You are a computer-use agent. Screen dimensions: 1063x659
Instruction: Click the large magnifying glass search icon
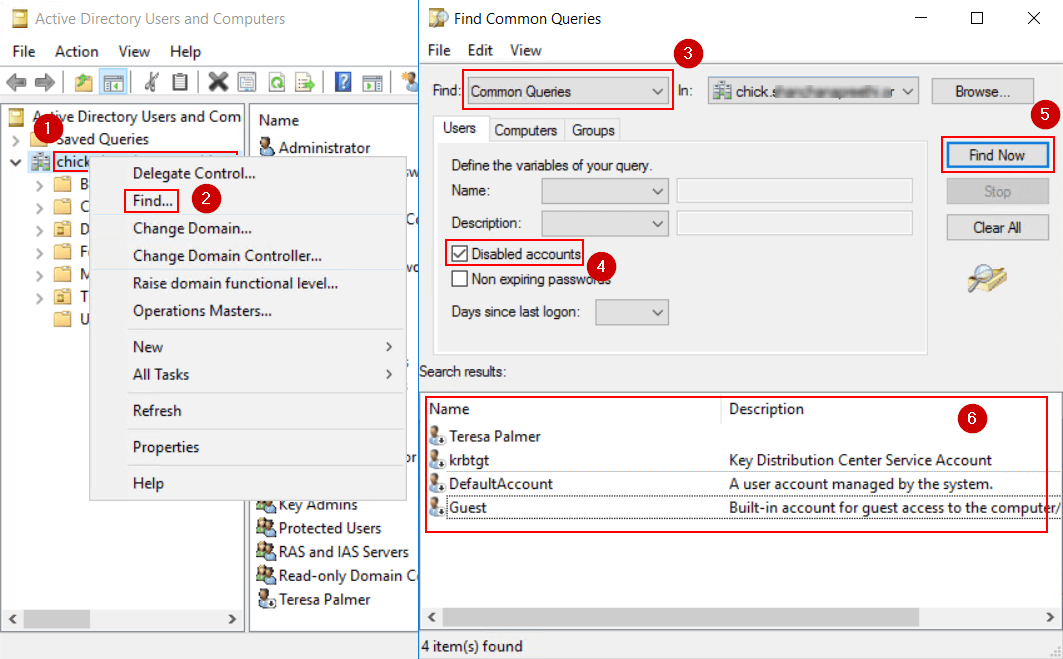pos(986,279)
